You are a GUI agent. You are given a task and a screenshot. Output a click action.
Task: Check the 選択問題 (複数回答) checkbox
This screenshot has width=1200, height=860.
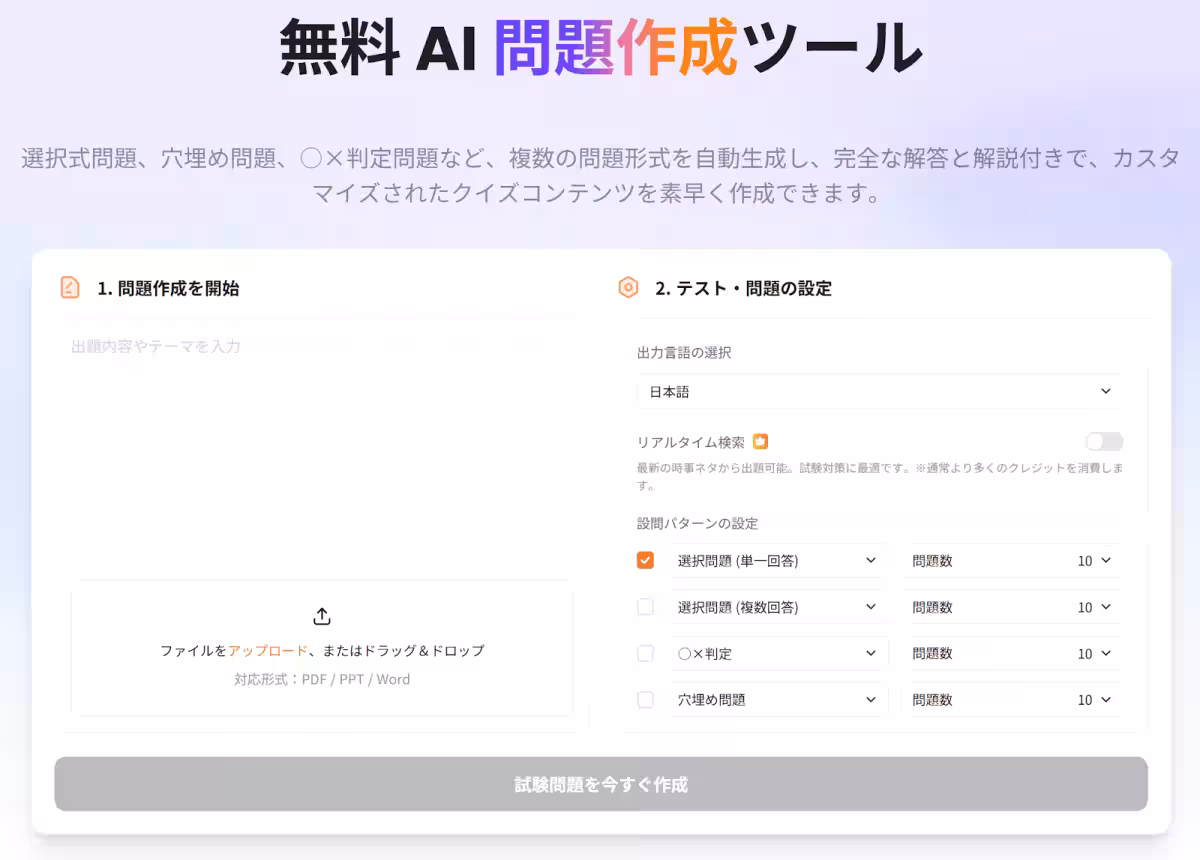click(x=645, y=607)
